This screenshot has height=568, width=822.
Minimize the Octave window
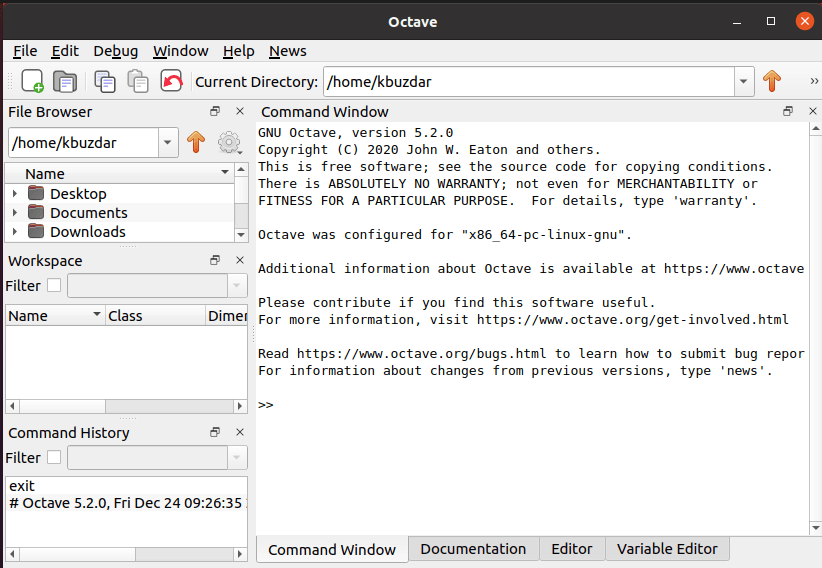coord(737,22)
